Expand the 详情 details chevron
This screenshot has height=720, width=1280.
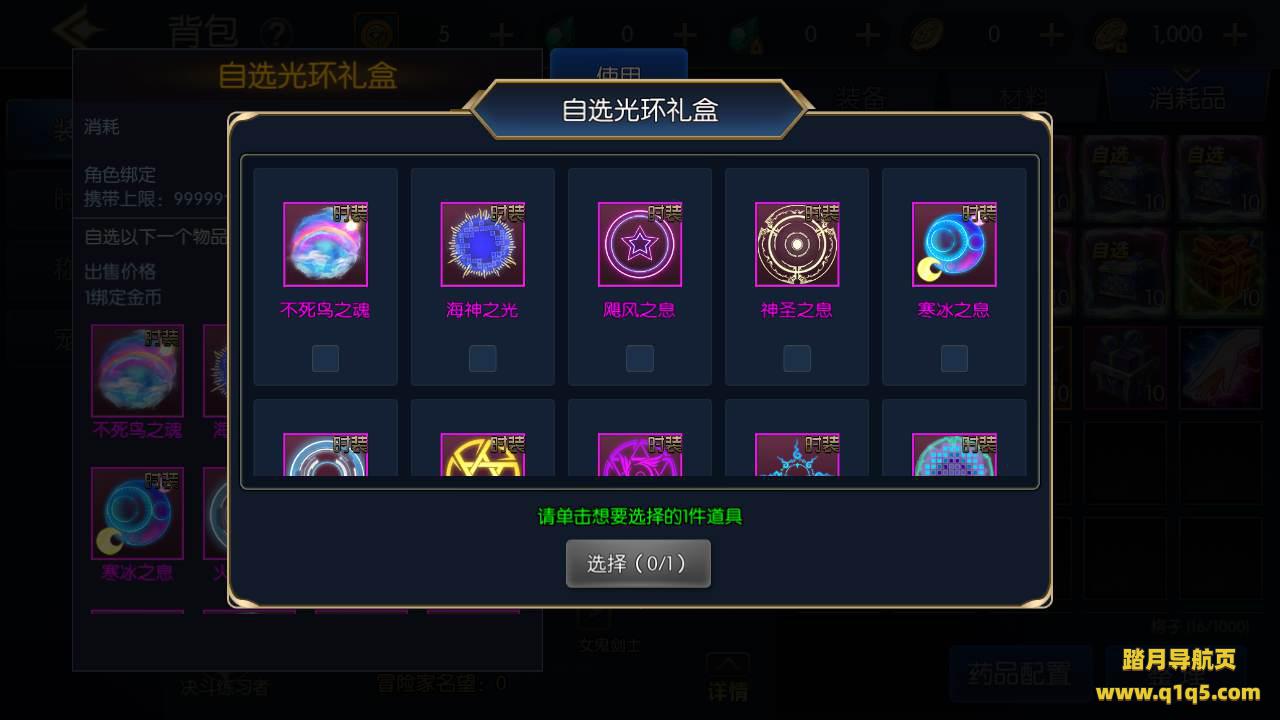728,679
